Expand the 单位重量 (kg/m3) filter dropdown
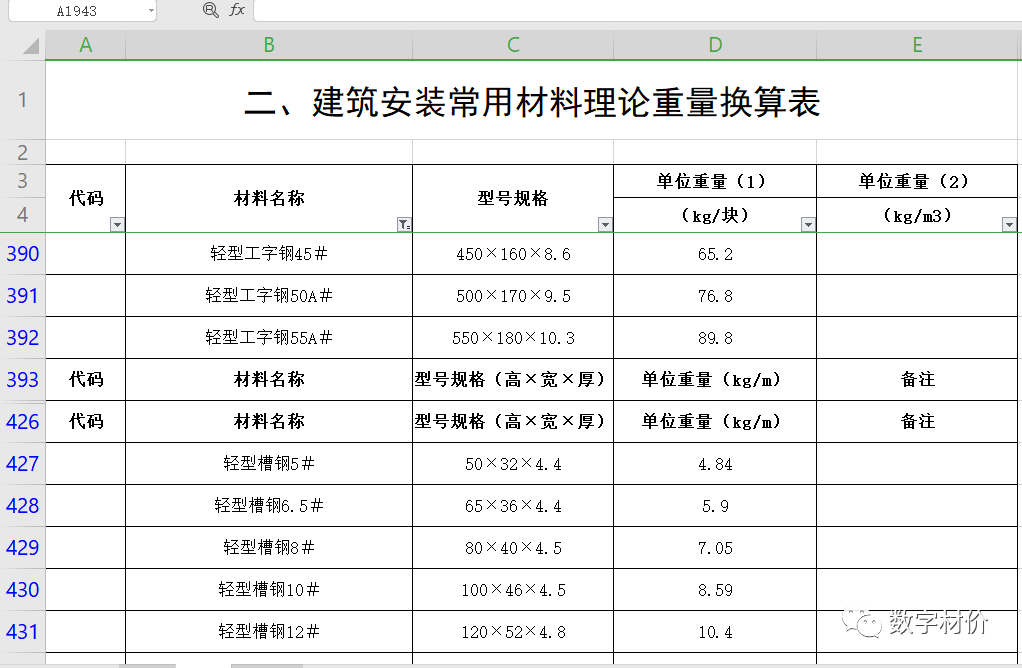The width and height of the screenshot is (1022, 668). pyautogui.click(x=1009, y=225)
